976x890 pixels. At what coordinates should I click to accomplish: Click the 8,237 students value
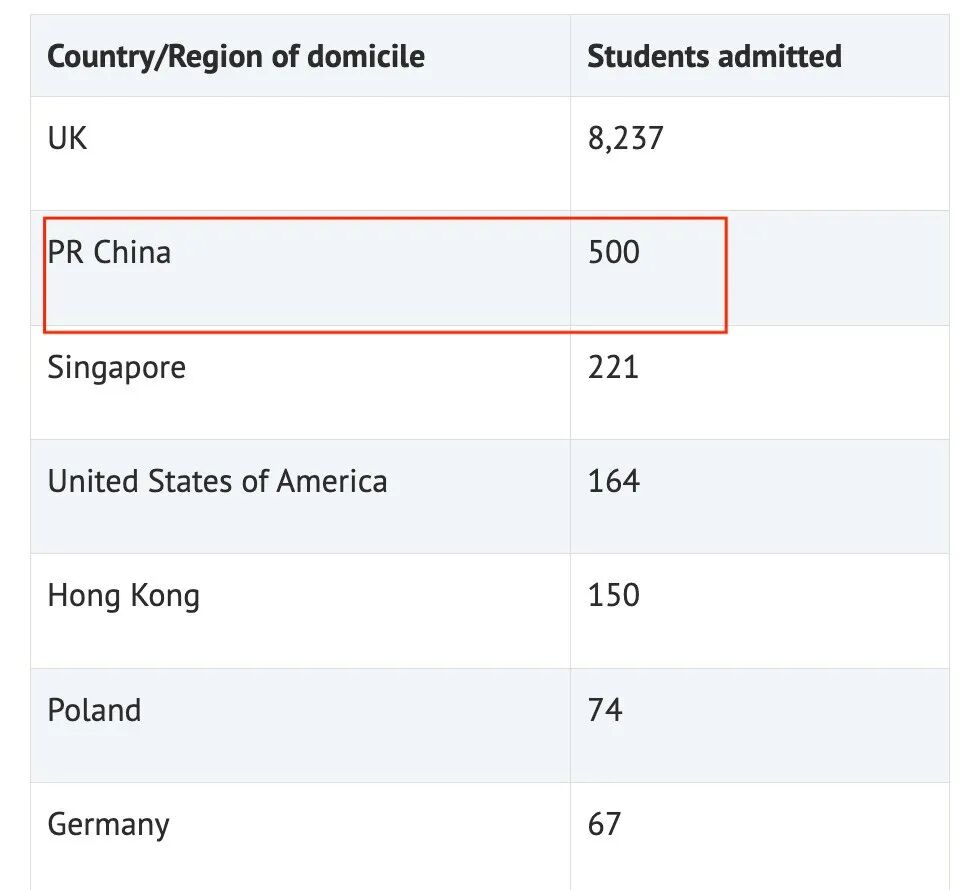pos(625,138)
